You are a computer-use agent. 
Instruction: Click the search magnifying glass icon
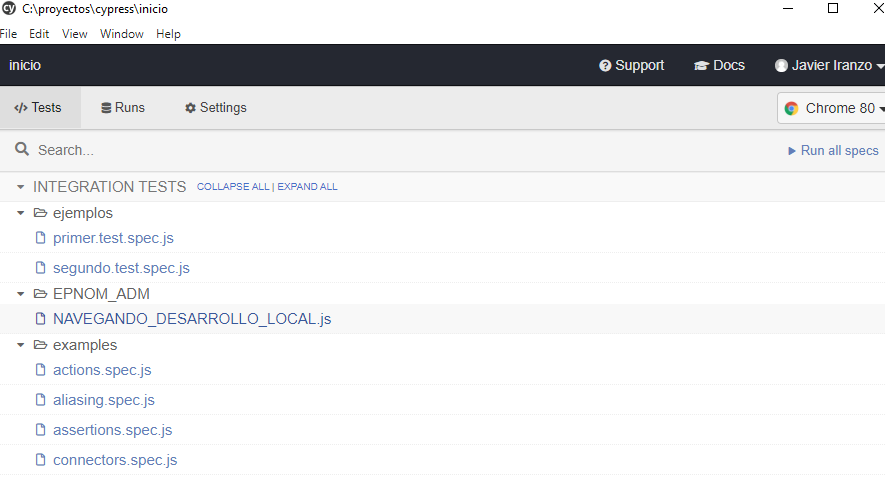click(x=22, y=150)
